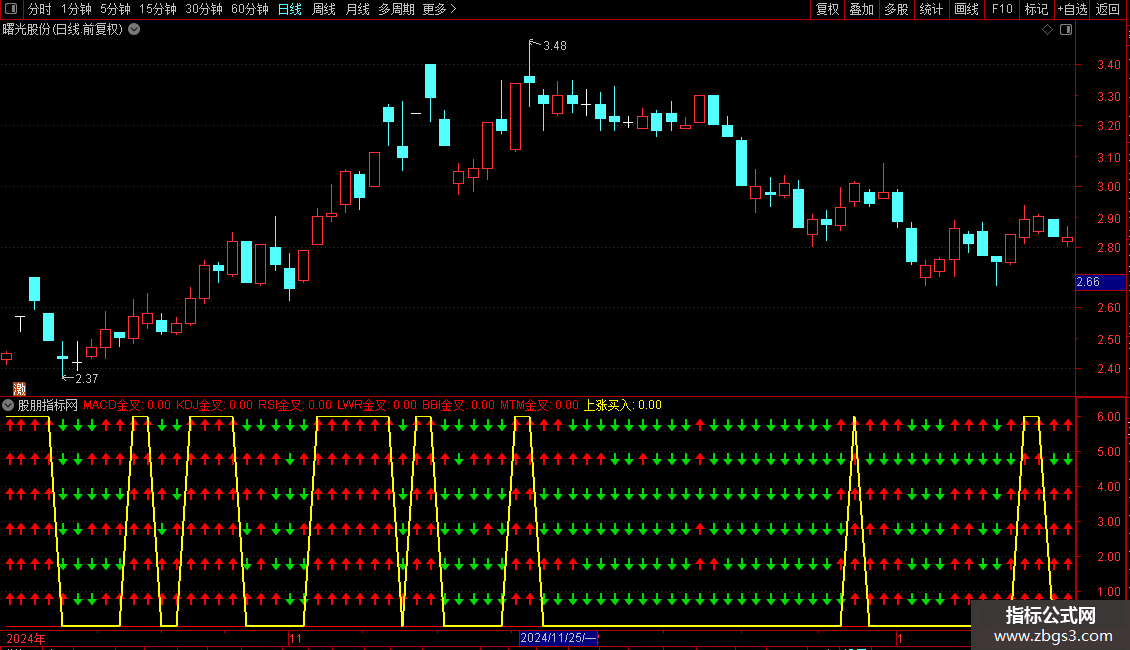Select the 1分钟 period

(76, 9)
